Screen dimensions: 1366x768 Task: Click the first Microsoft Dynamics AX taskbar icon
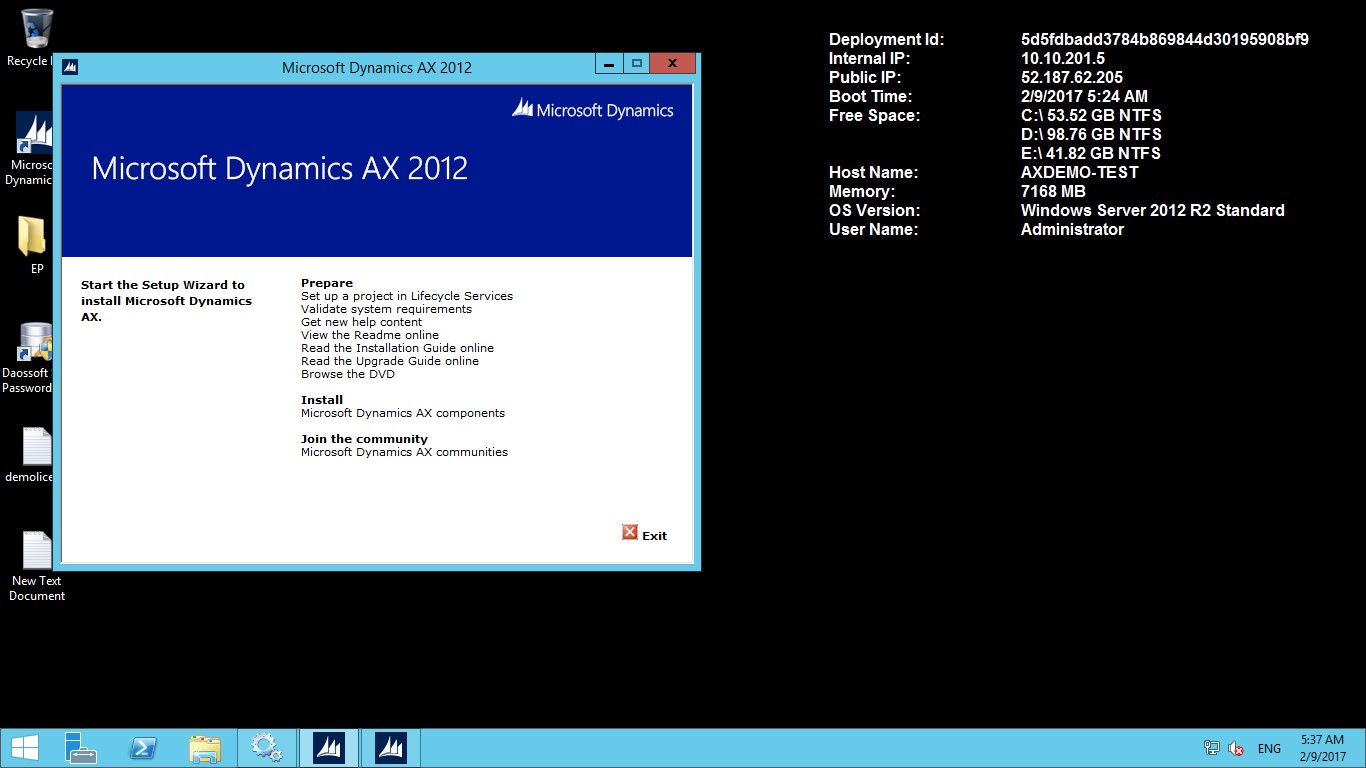coord(328,747)
